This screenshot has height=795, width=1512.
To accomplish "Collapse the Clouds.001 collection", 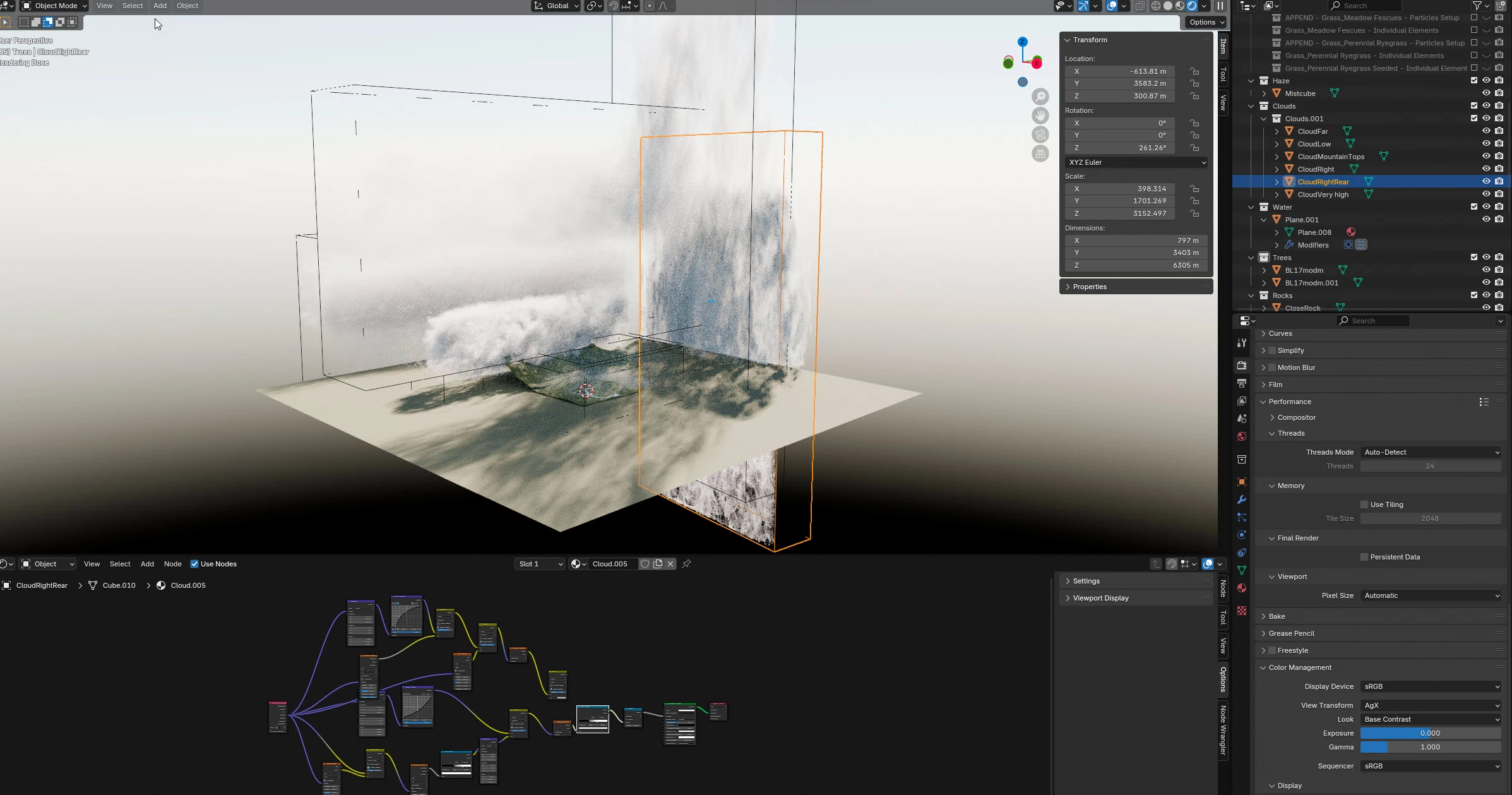I will click(x=1264, y=119).
